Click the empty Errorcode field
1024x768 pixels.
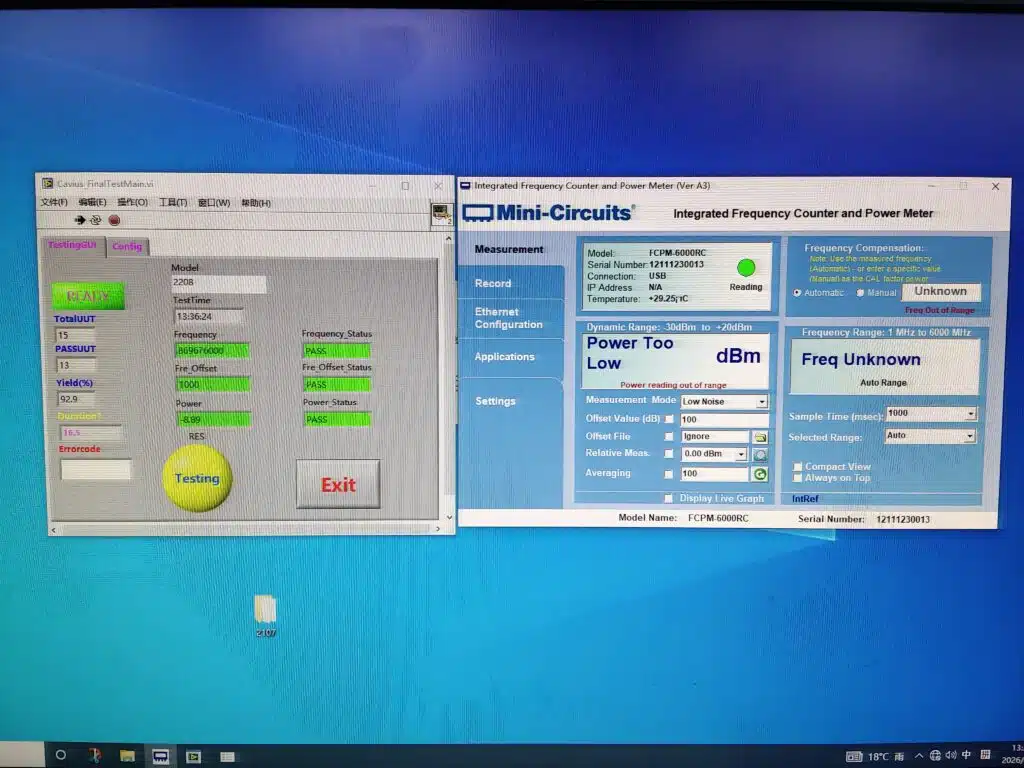(95, 469)
